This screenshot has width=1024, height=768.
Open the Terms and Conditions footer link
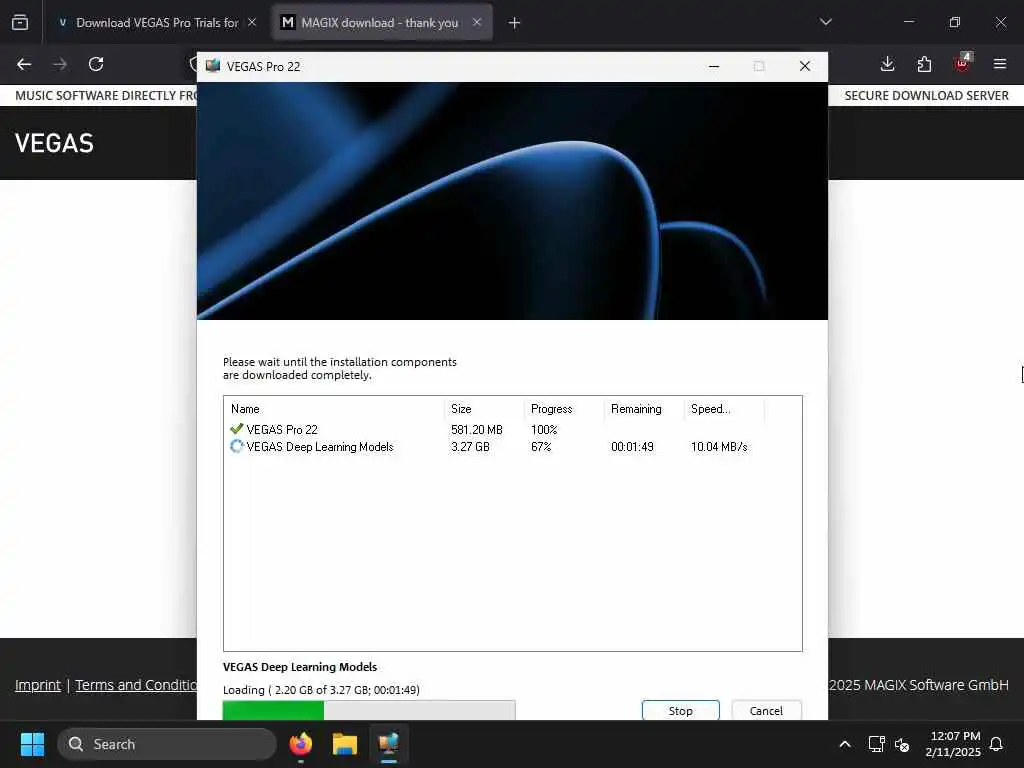pyautogui.click(x=136, y=685)
